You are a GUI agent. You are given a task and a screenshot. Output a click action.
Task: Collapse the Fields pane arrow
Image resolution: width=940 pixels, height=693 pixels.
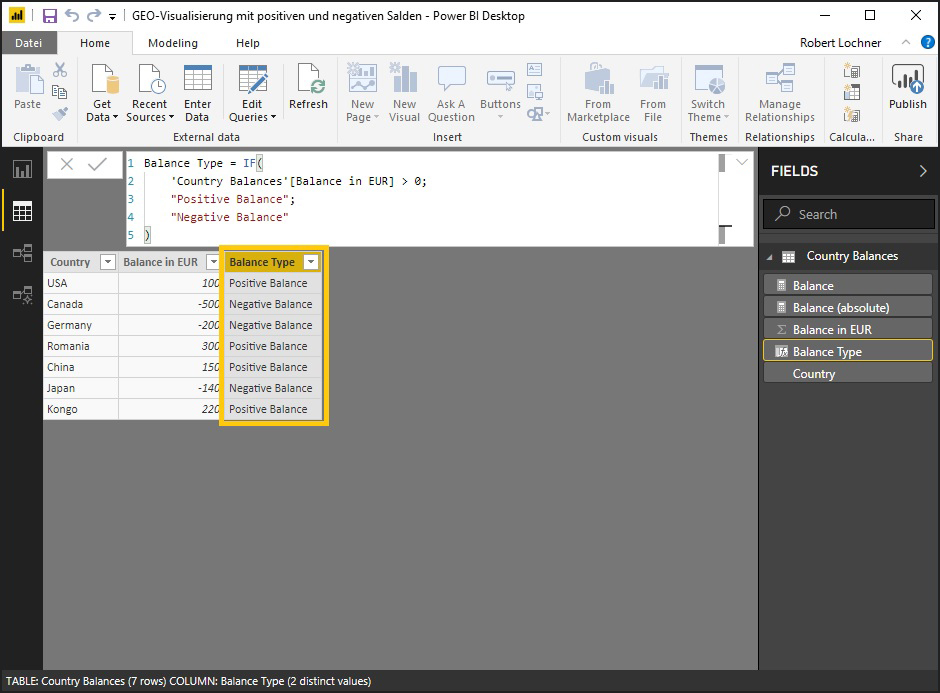[x=922, y=171]
